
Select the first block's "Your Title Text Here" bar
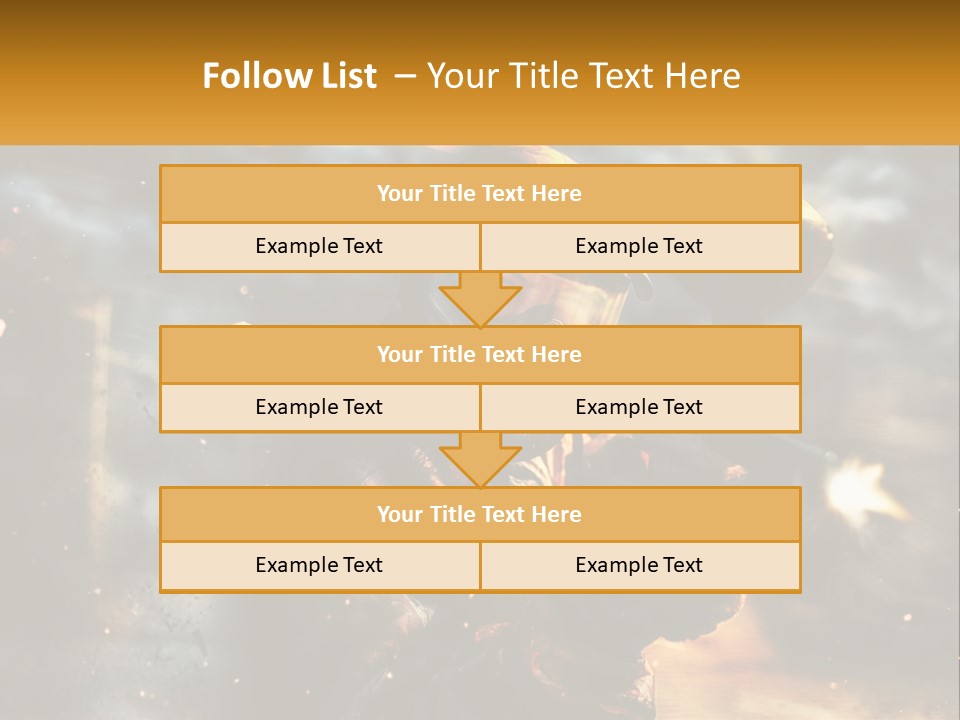(480, 193)
